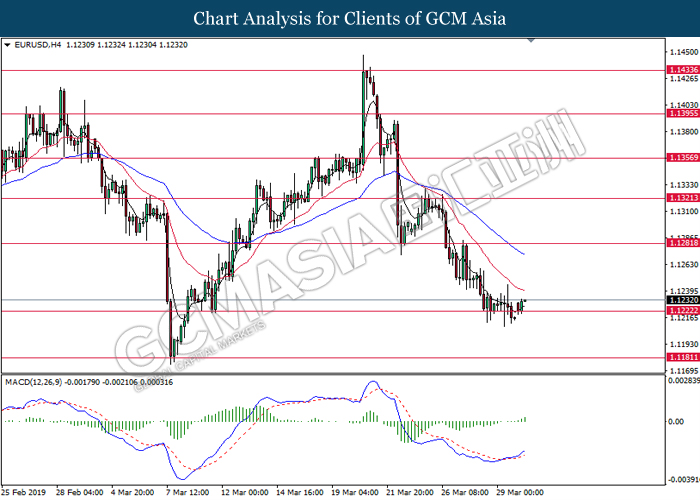The width and height of the screenshot is (700, 500).
Task: Click the 1.11695 price axis value
Action: 684,371
